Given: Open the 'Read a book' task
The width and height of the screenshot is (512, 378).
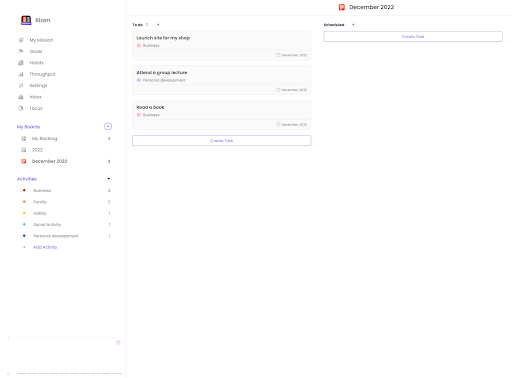Looking at the screenshot, I should point(222,115).
